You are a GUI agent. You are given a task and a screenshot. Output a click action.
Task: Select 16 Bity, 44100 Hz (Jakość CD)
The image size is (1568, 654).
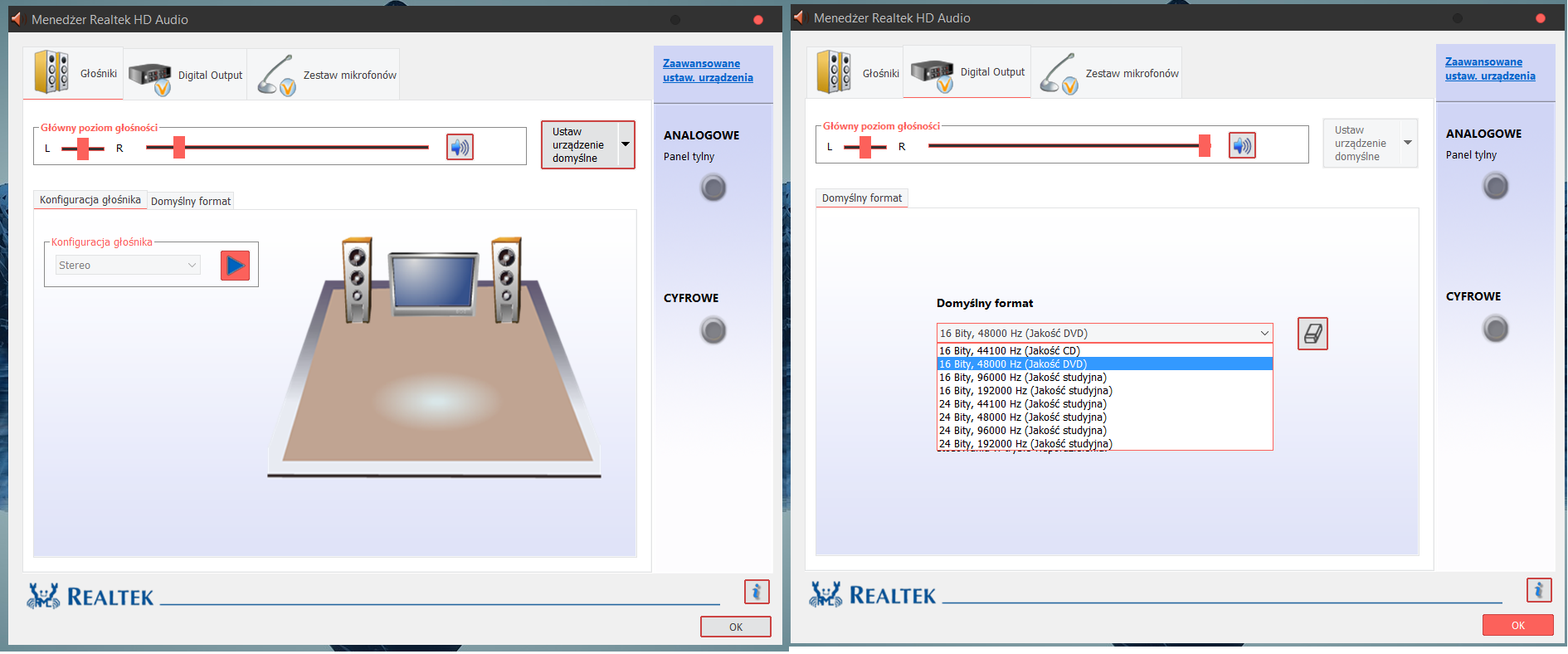(x=1104, y=351)
